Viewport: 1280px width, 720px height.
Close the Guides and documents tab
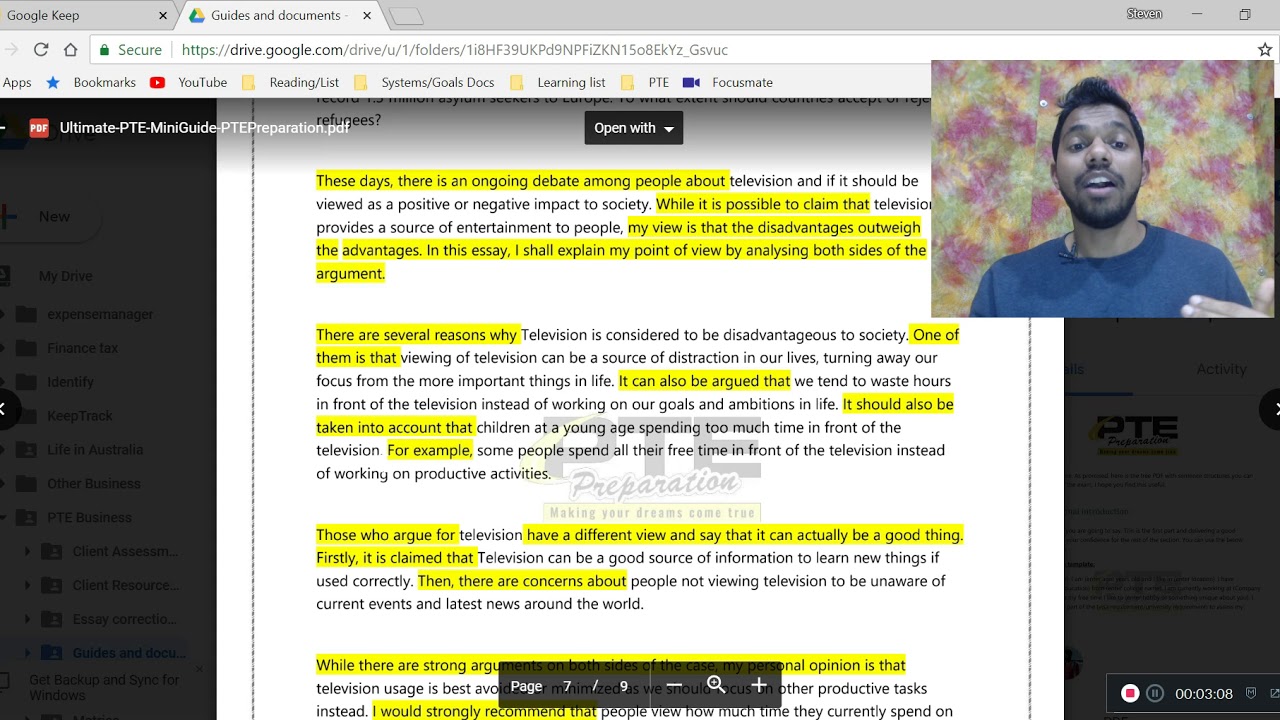tap(367, 15)
